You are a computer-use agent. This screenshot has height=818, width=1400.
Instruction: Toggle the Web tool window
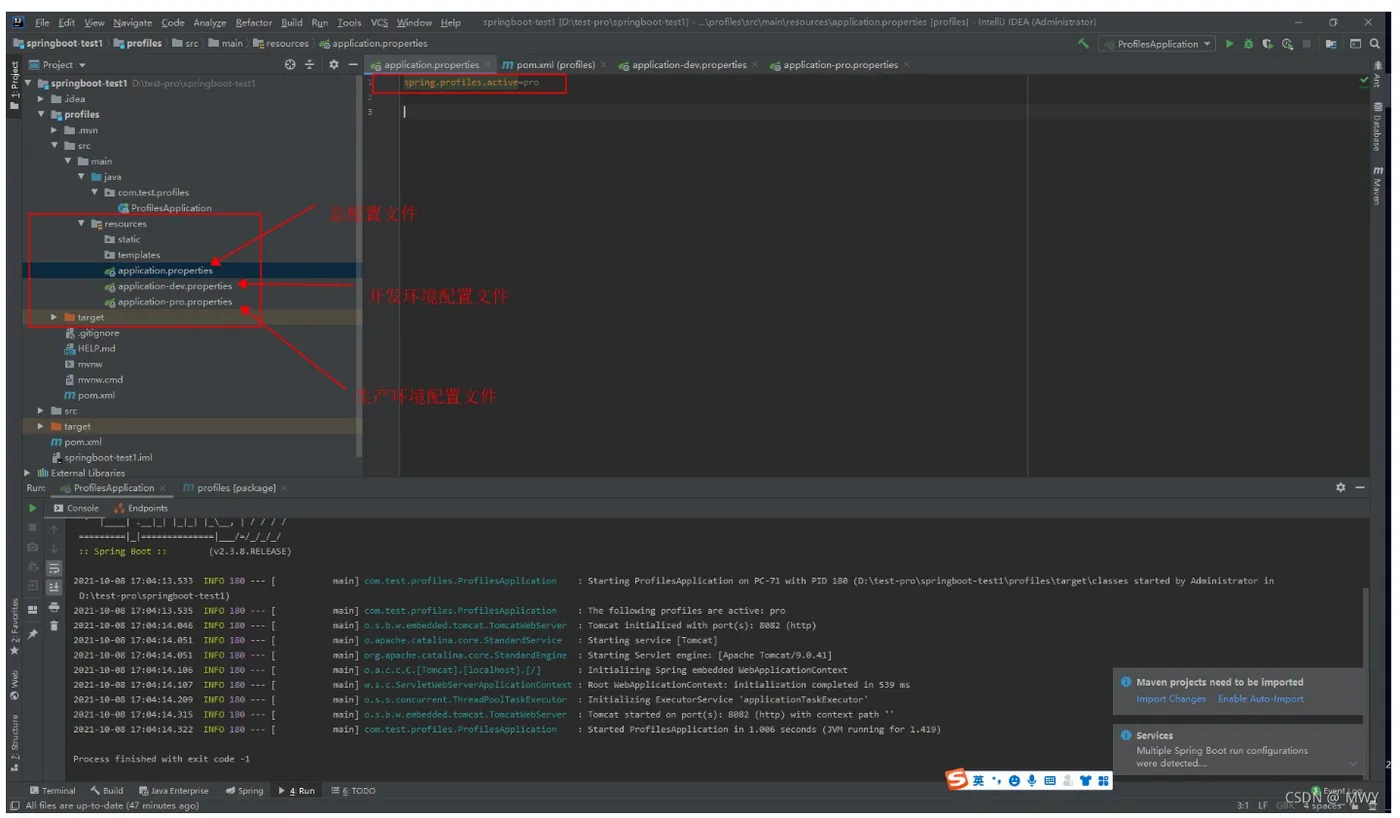pyautogui.click(x=14, y=685)
